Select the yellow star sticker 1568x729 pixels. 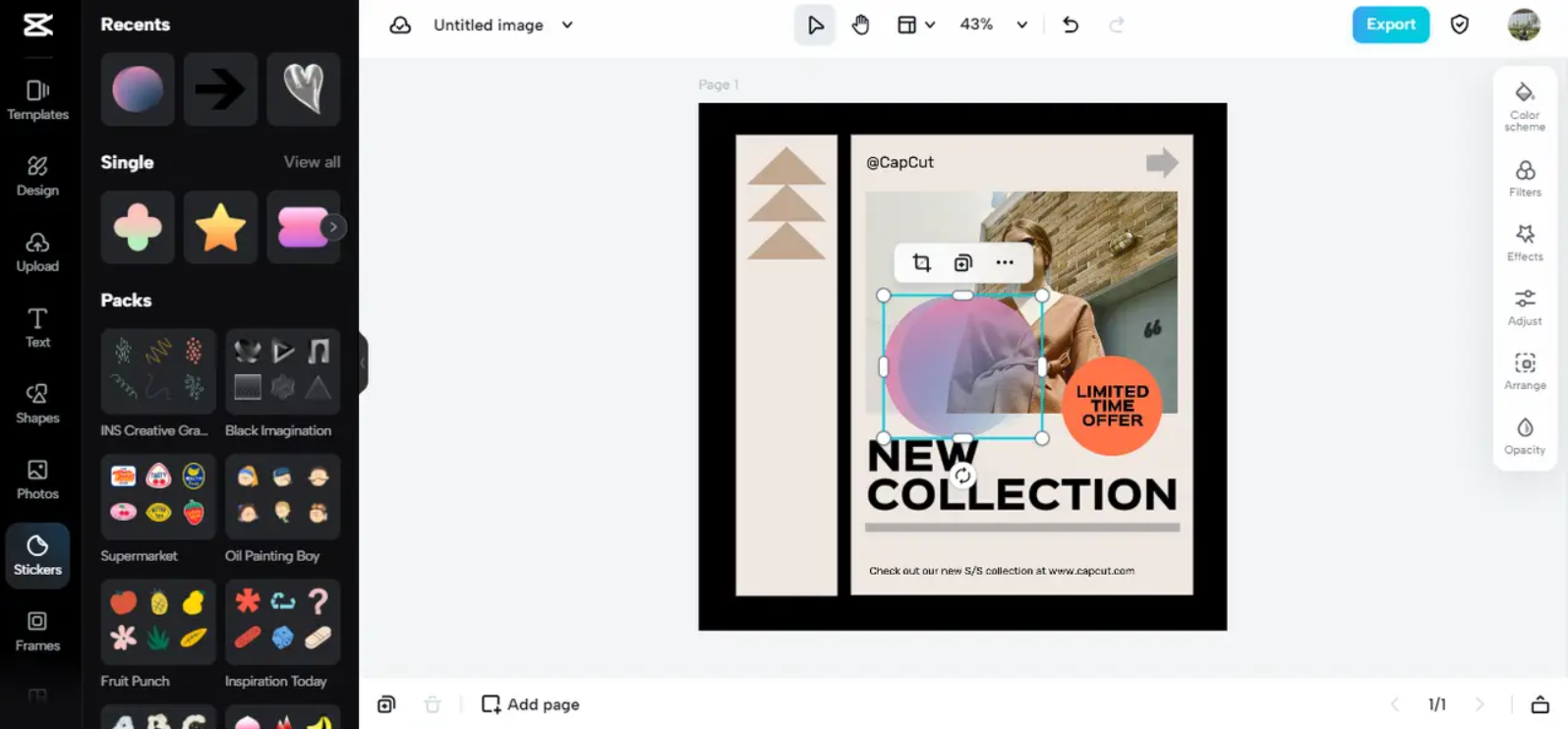[x=220, y=227]
